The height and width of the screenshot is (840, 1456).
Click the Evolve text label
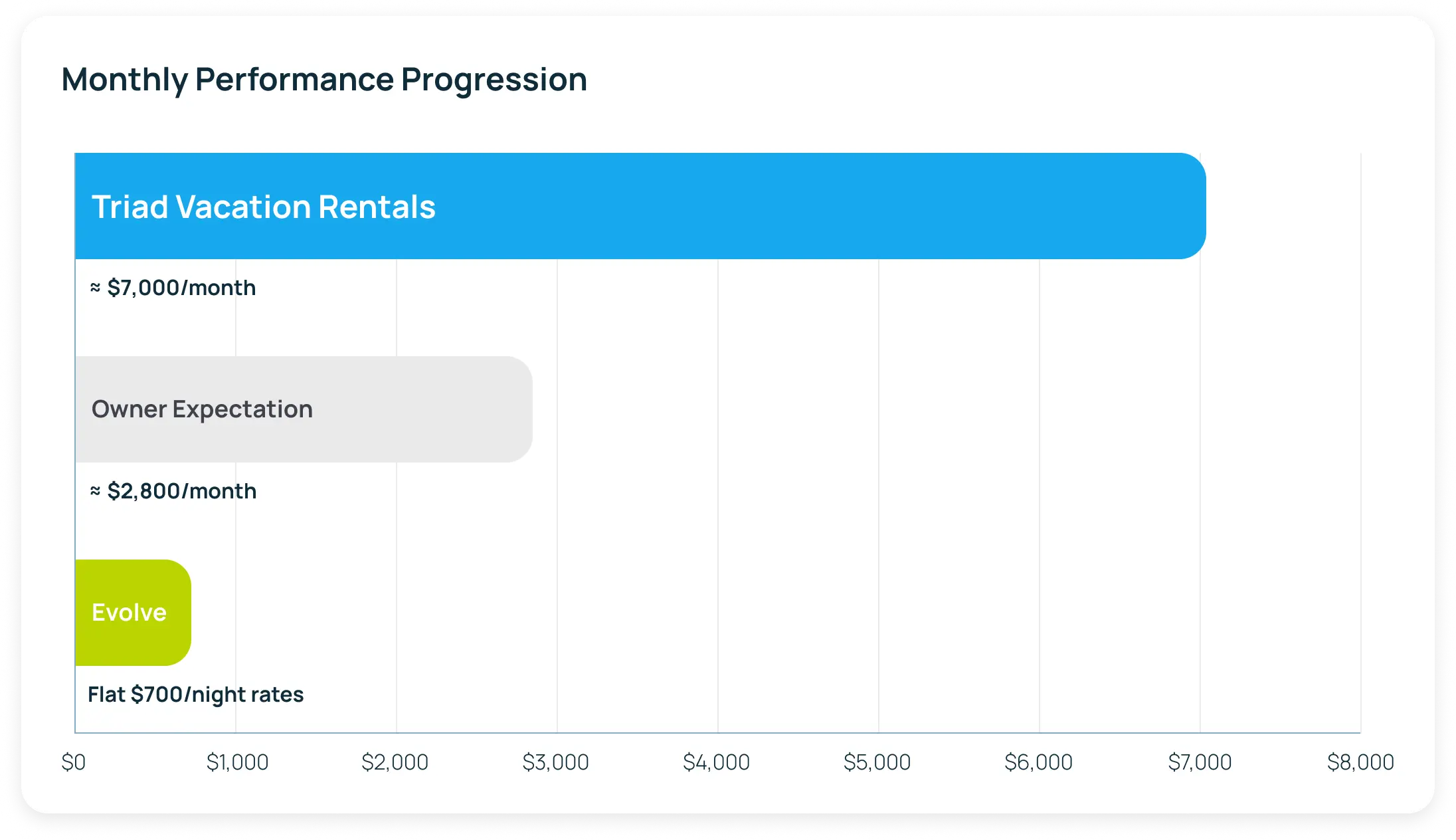coord(129,613)
